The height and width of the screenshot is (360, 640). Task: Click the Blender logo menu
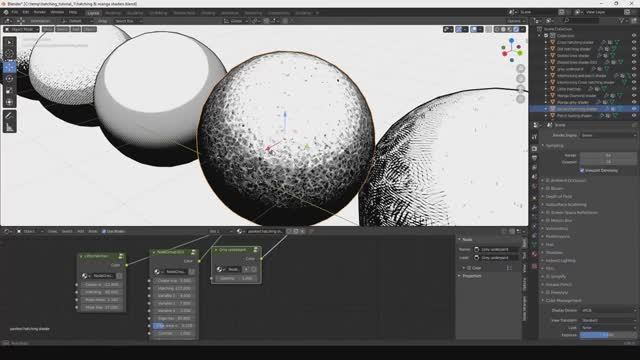tap(6, 12)
